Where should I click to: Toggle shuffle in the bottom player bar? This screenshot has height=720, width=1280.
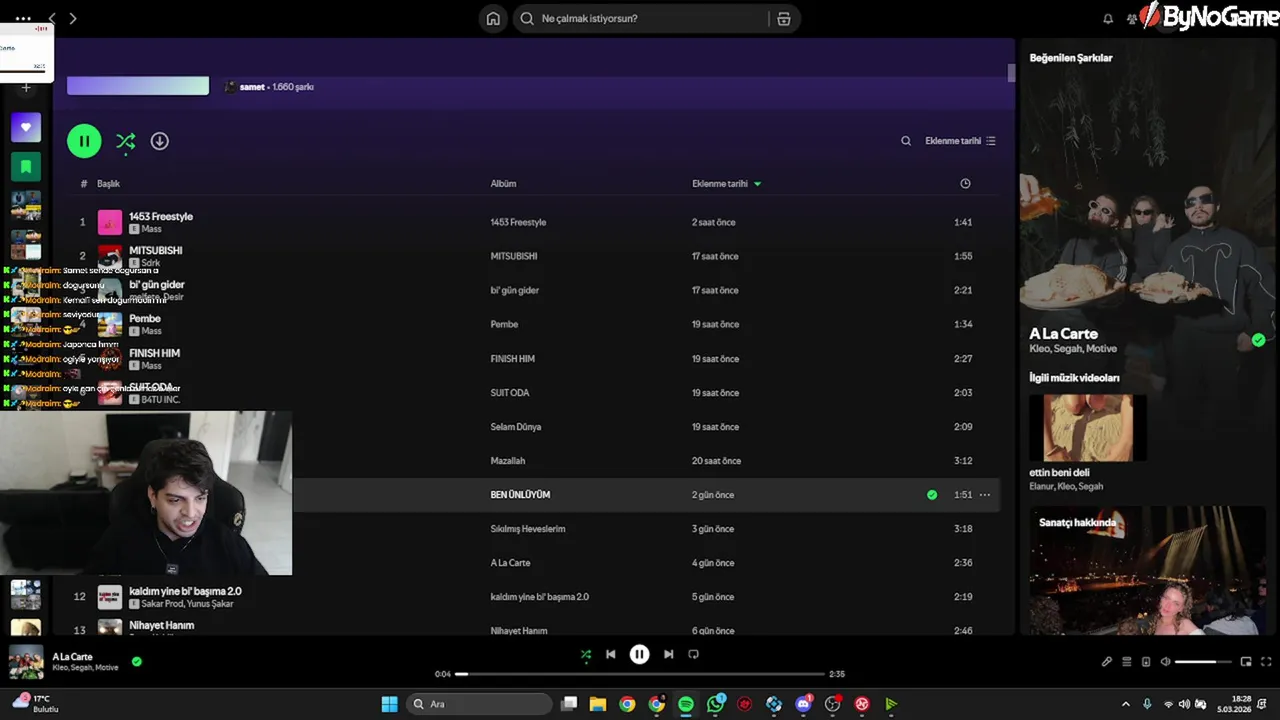586,654
